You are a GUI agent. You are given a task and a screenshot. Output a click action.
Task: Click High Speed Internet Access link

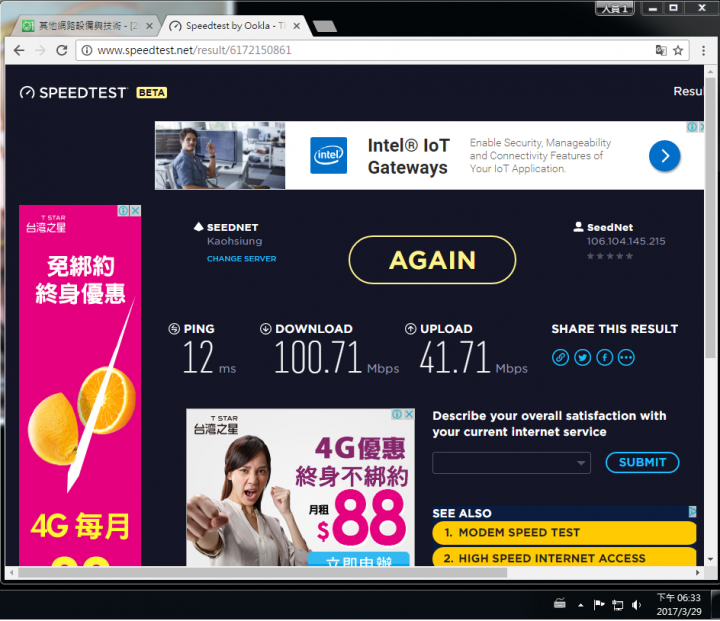click(564, 557)
